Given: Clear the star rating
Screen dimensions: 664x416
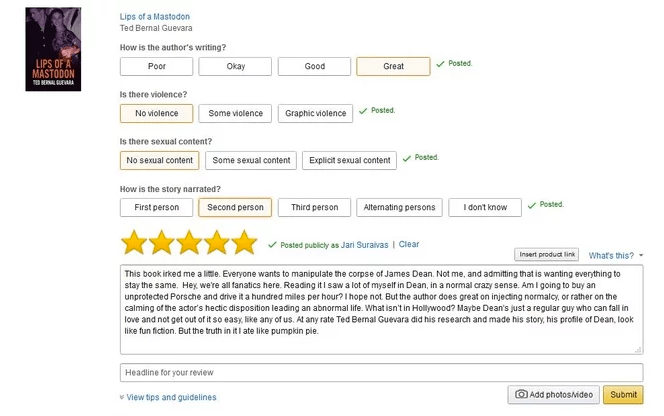Looking at the screenshot, I should click(409, 245).
